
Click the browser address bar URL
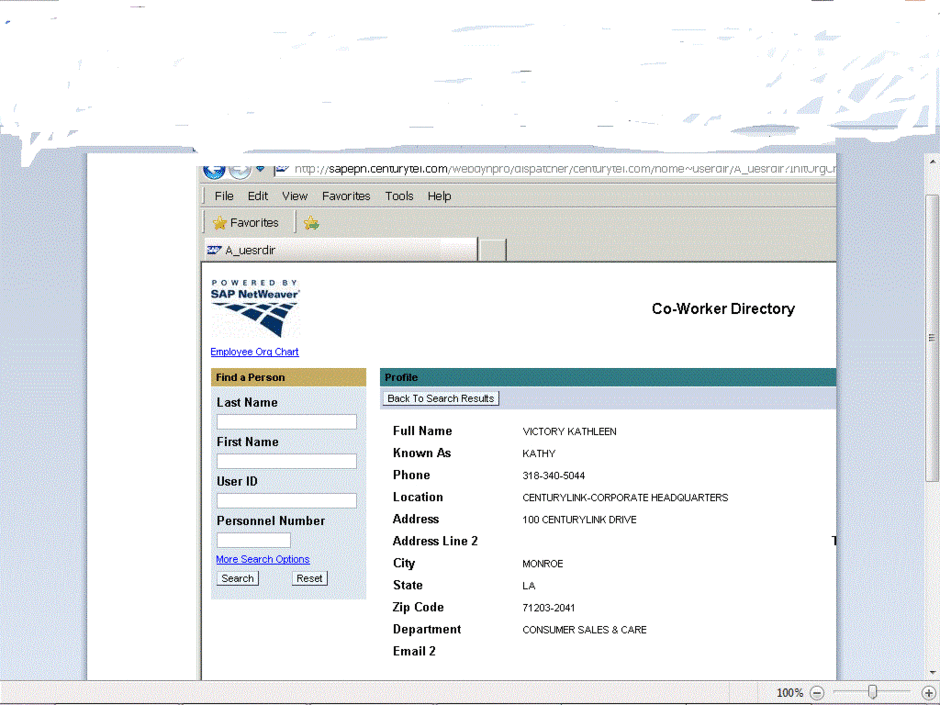coord(564,169)
